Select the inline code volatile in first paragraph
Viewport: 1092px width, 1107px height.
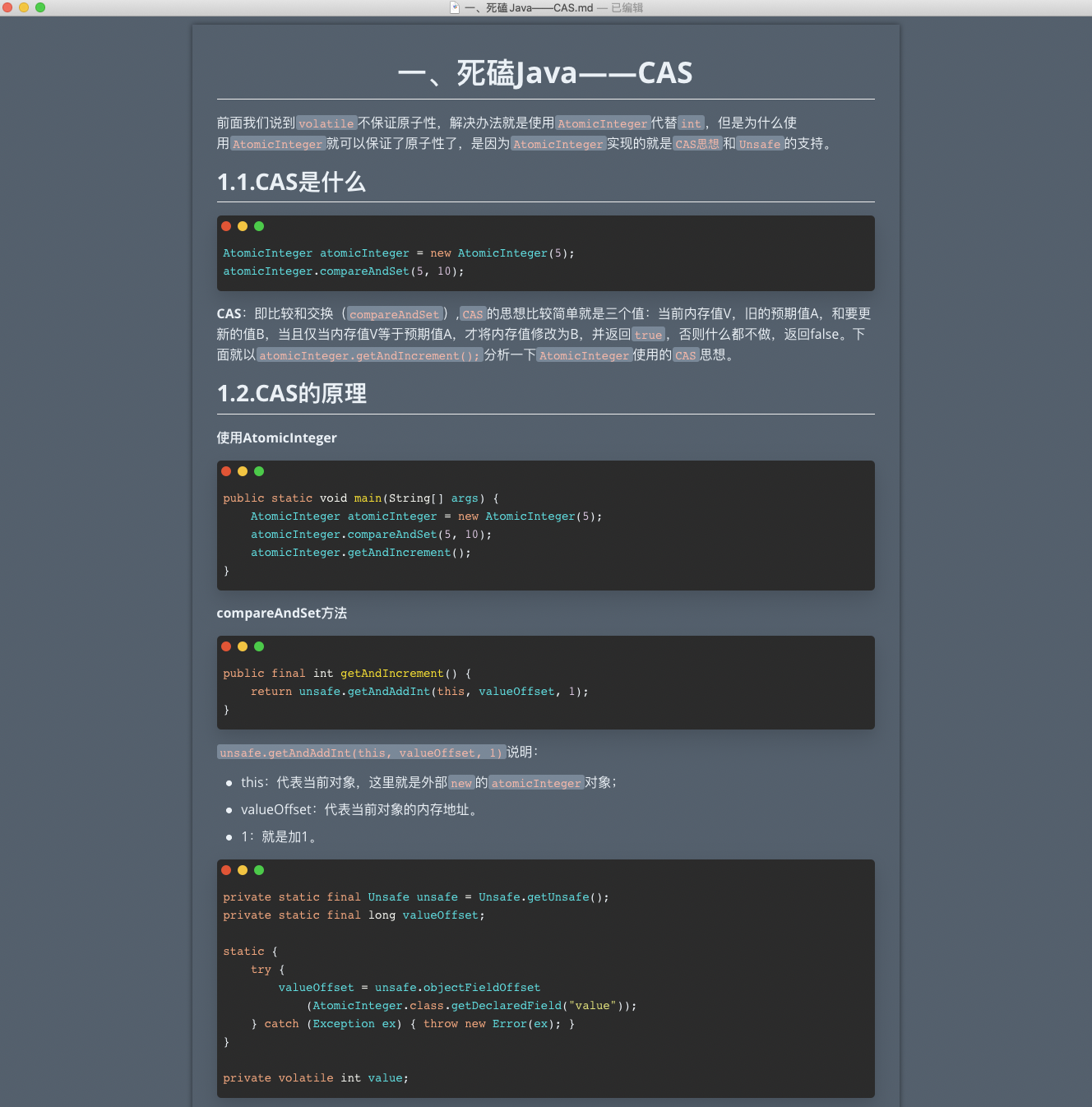click(x=326, y=123)
